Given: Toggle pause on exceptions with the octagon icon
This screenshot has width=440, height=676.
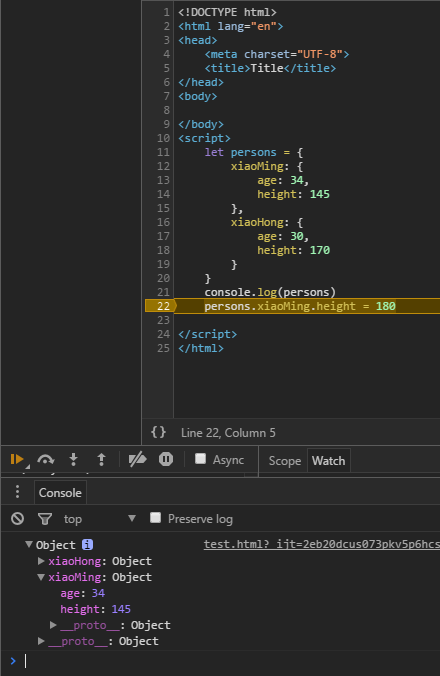Looking at the screenshot, I should (166, 459).
